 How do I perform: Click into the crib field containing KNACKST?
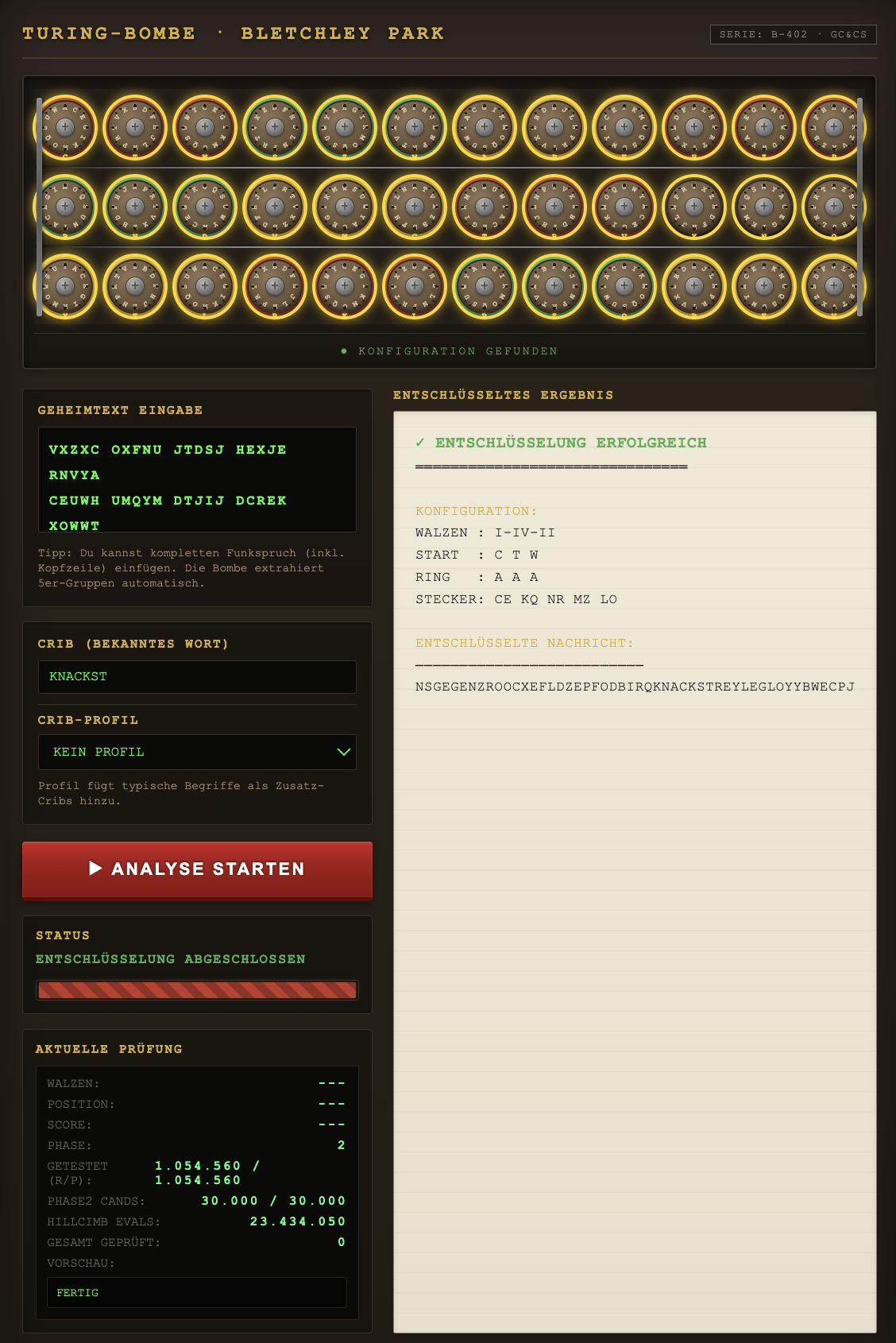[x=197, y=677]
